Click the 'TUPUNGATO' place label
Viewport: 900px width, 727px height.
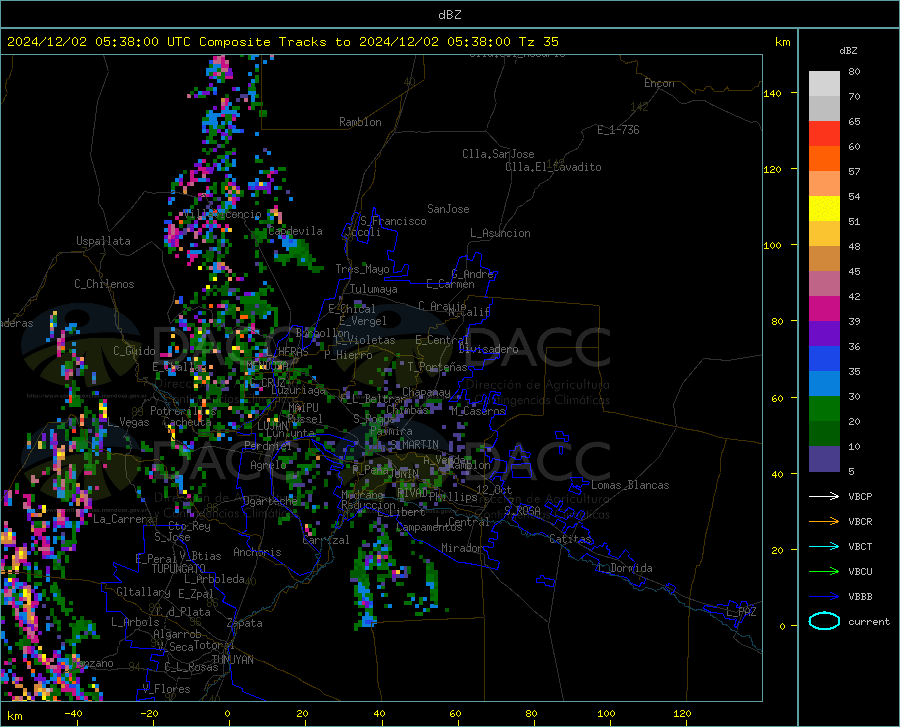179,569
